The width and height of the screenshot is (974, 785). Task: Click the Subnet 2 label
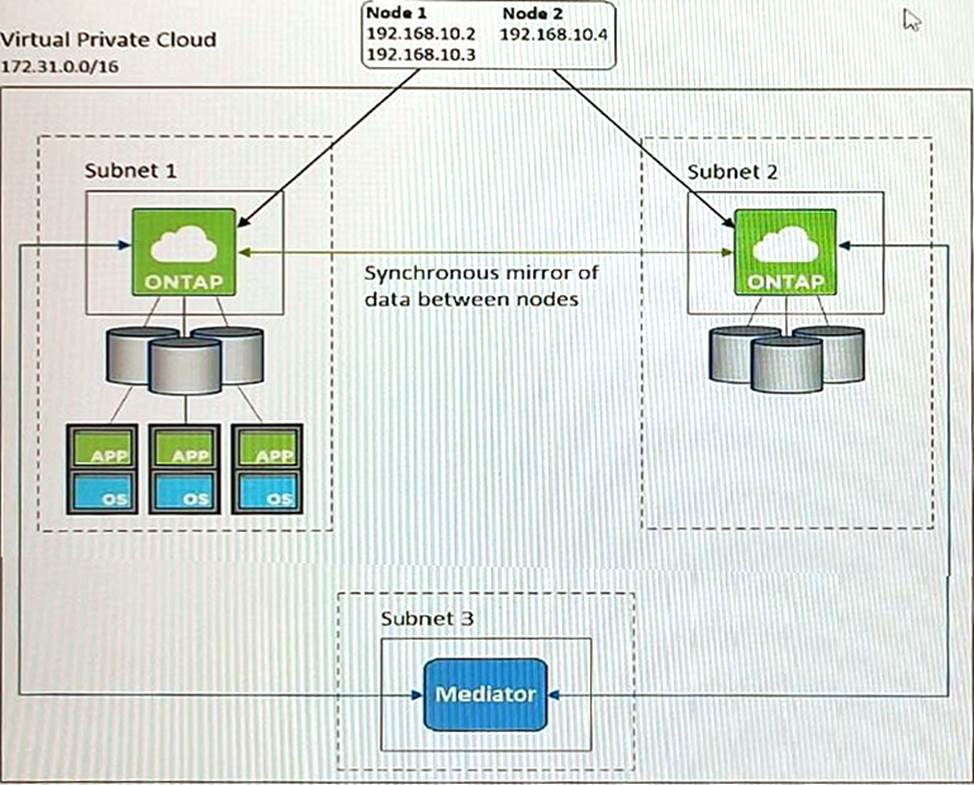point(735,171)
